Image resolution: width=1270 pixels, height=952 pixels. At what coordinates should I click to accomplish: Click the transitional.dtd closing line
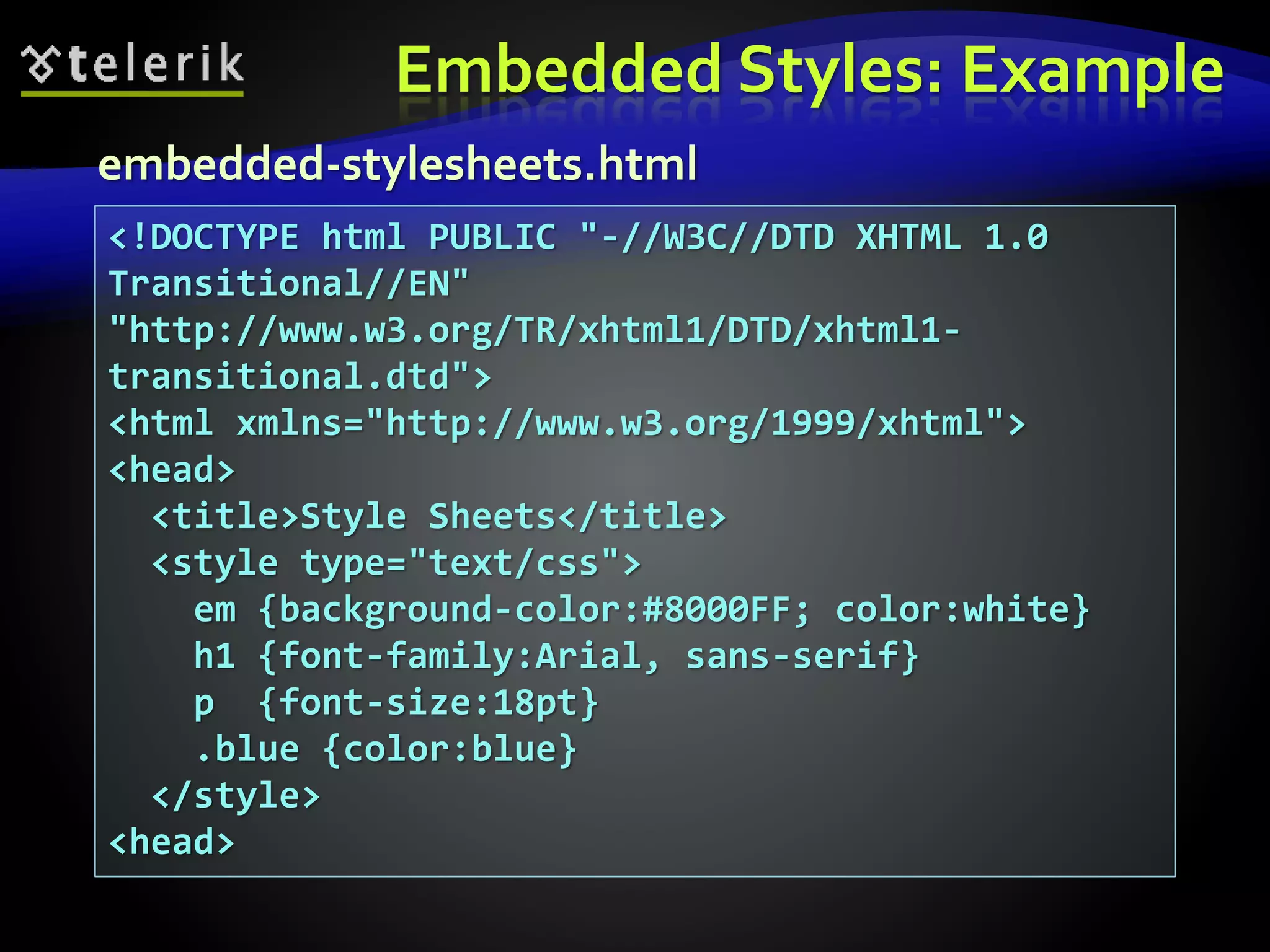(300, 376)
